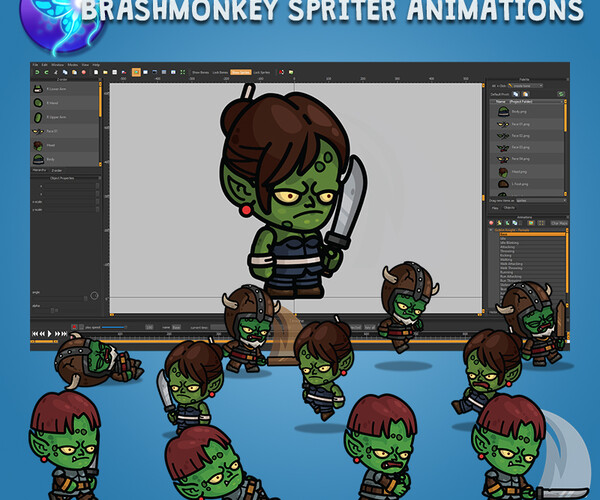Click the Cut icon in toolbar

56,72
